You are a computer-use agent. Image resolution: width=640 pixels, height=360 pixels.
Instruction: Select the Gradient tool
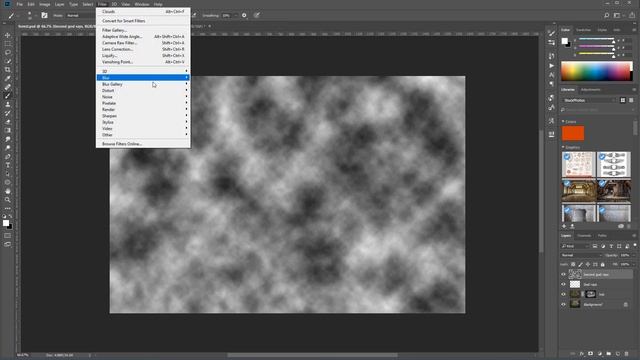click(x=7, y=130)
